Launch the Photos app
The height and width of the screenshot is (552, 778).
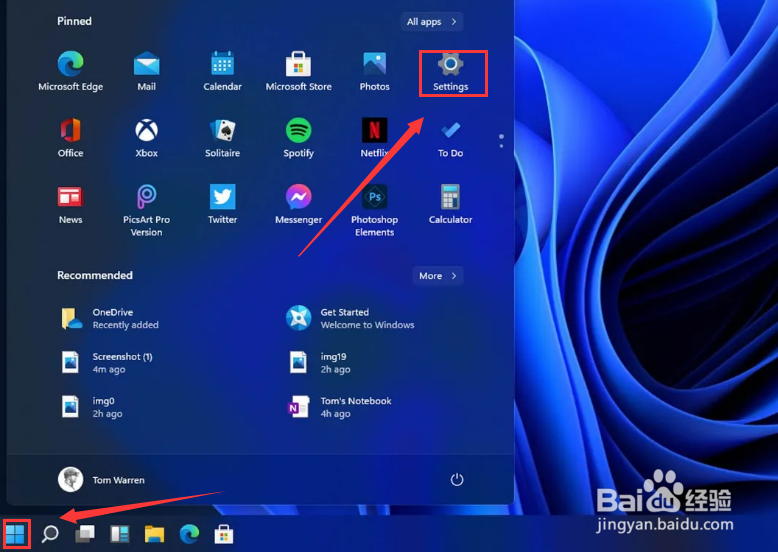[x=374, y=71]
